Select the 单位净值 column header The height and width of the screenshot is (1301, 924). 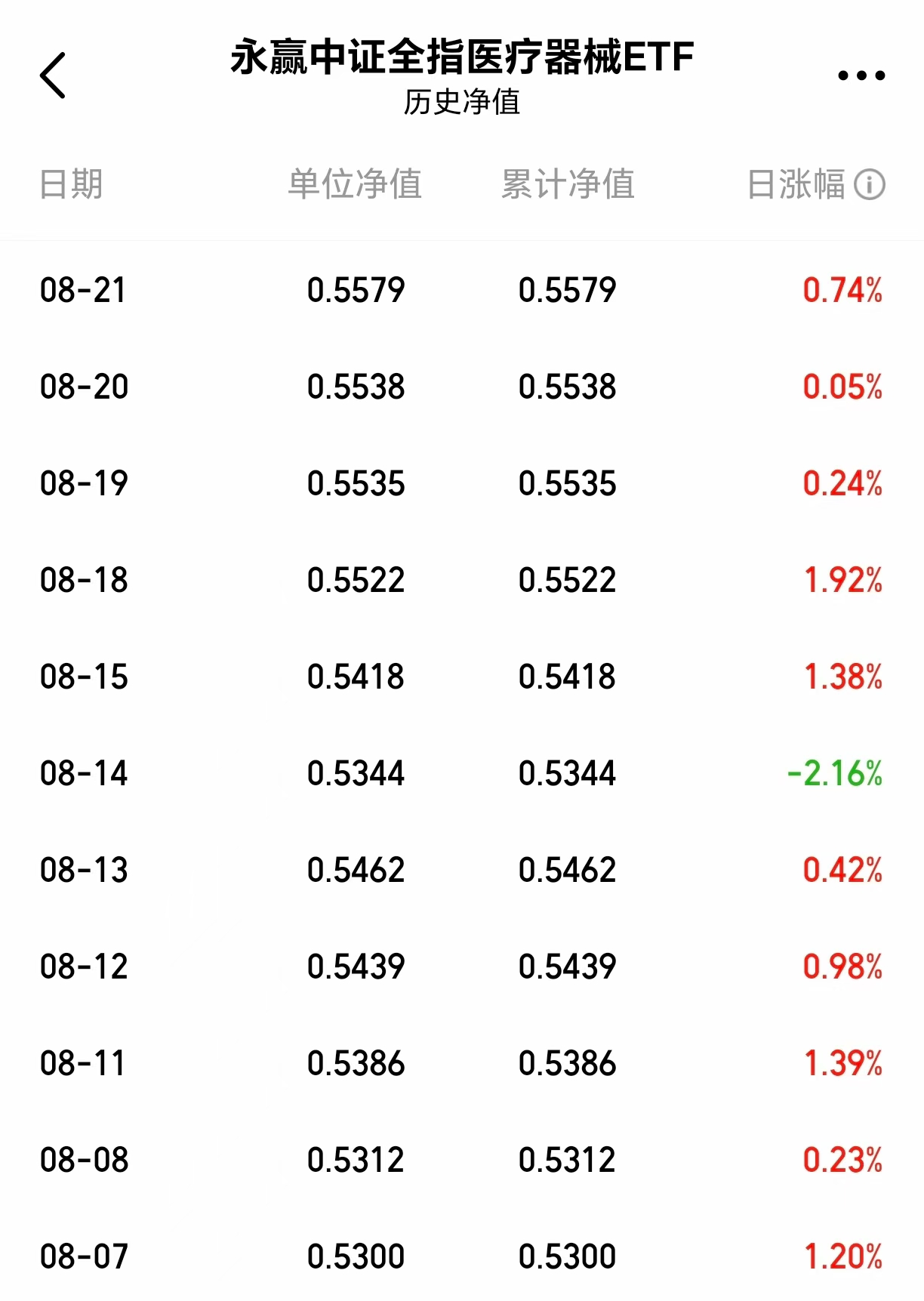tap(355, 184)
